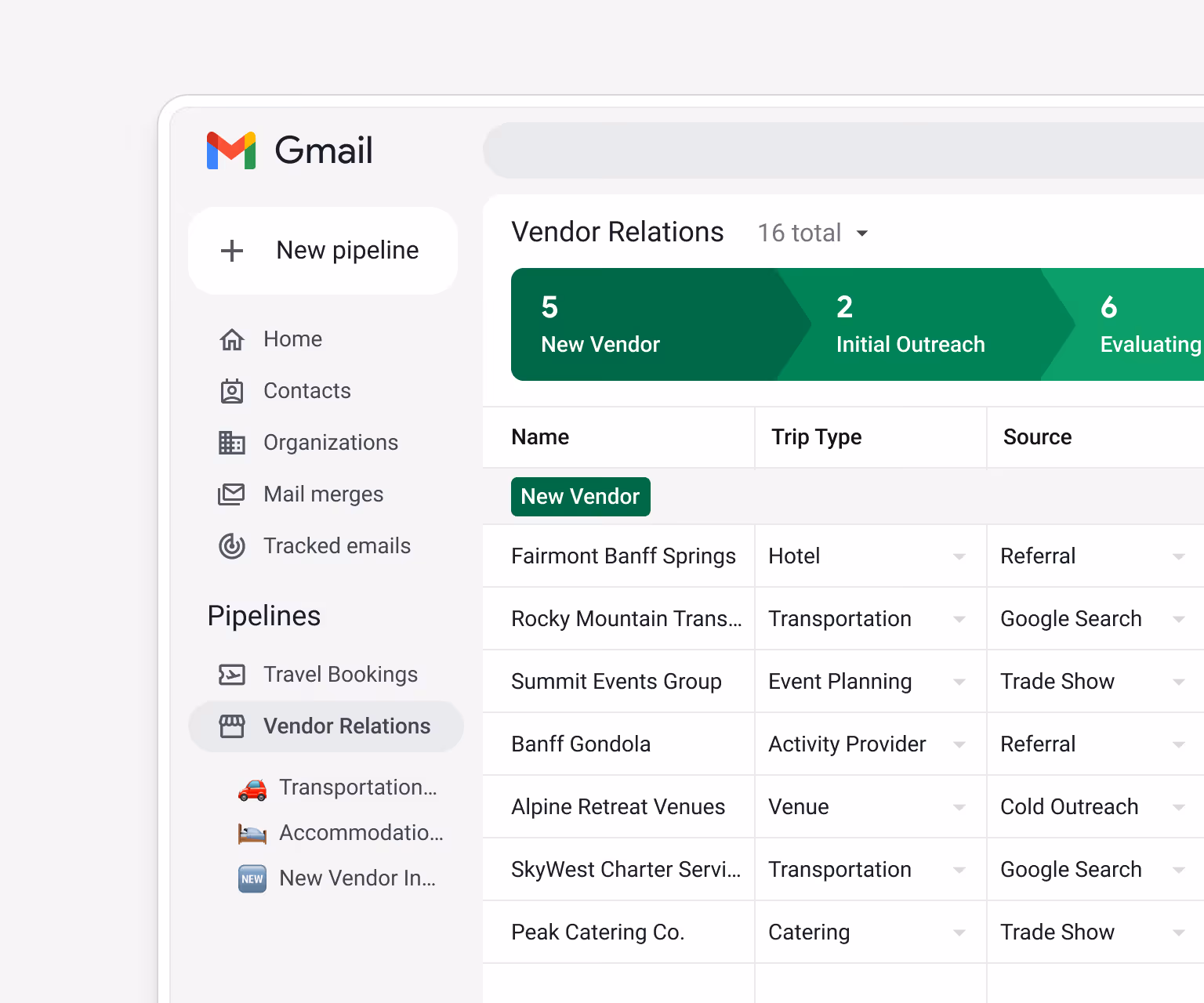
Task: Open Trip Type dropdown for Peak Catering Co.
Action: [x=959, y=932]
